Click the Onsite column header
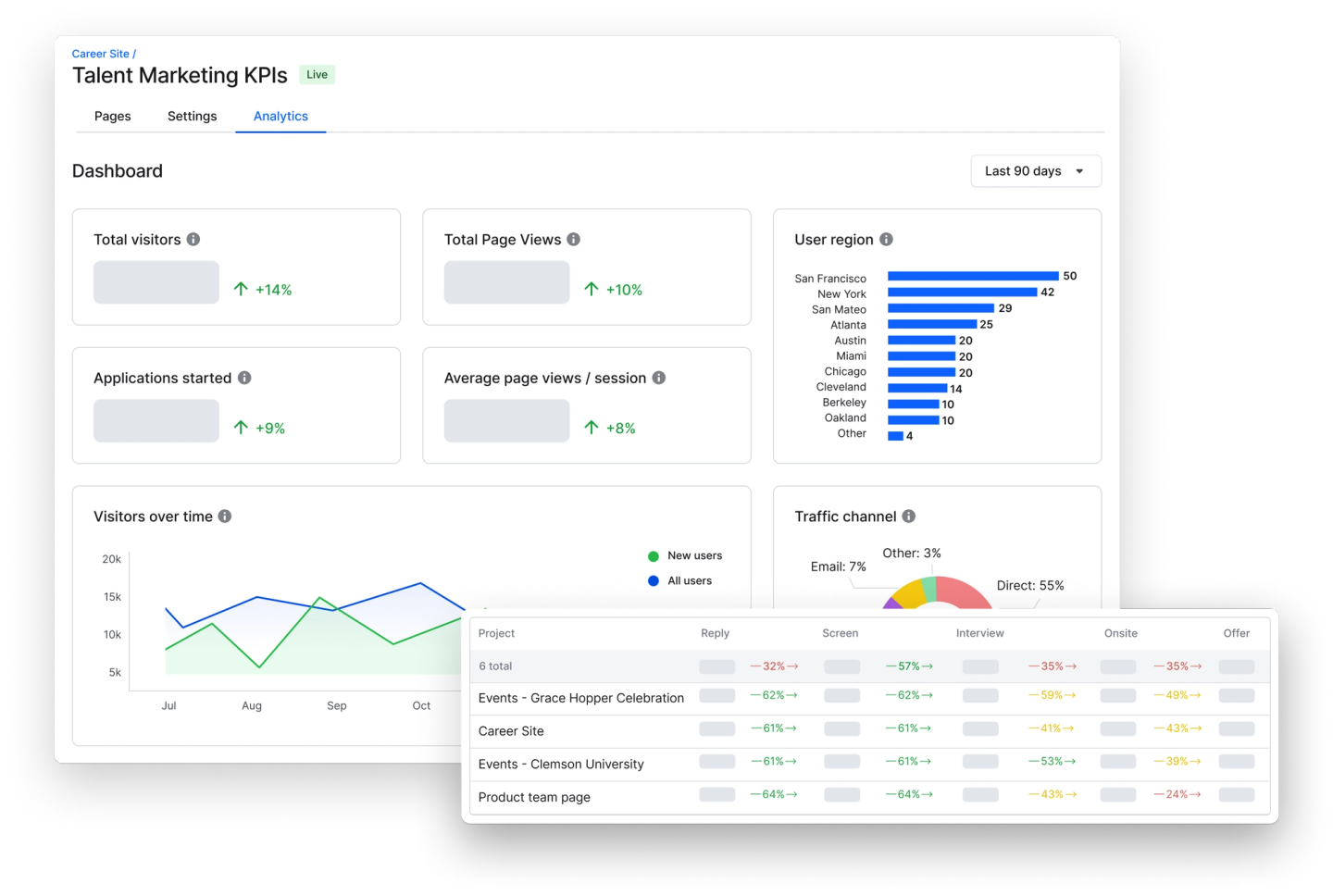Viewport: 1333px width, 896px height. coord(1121,633)
